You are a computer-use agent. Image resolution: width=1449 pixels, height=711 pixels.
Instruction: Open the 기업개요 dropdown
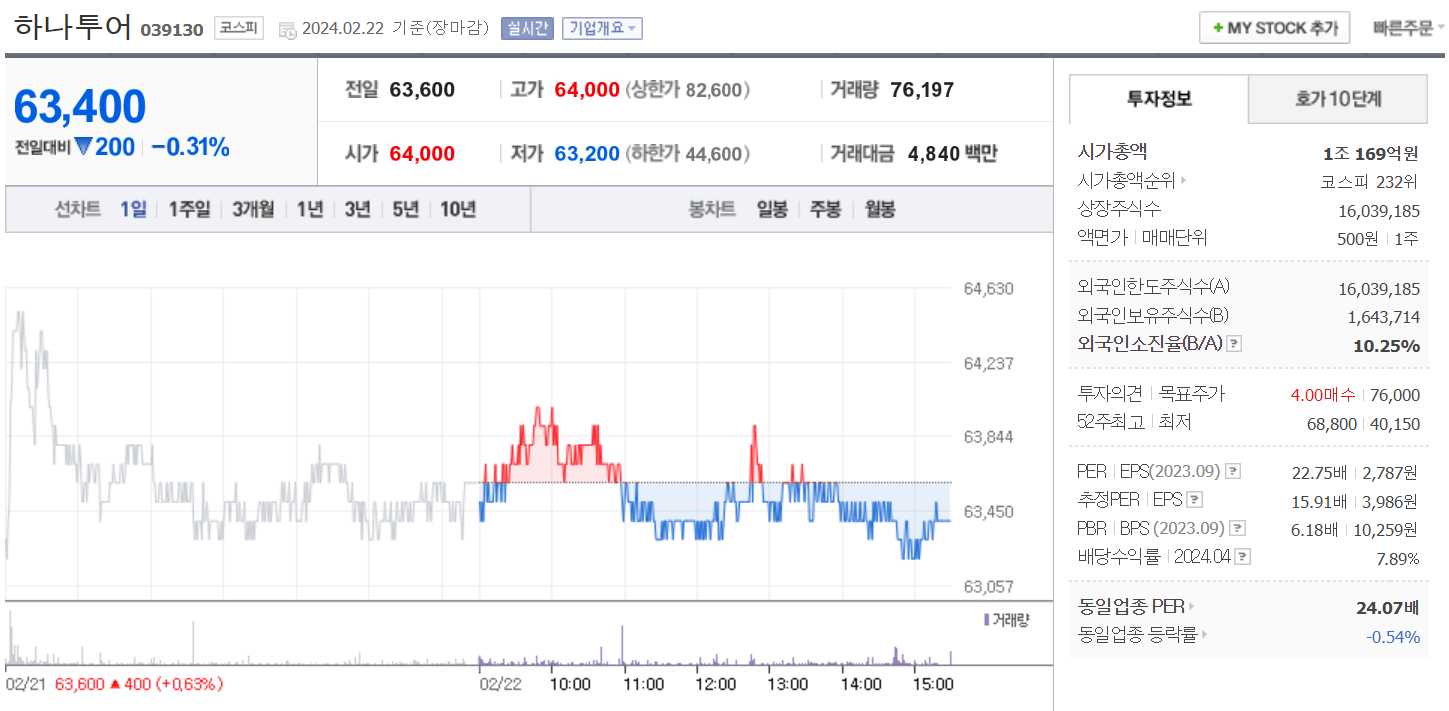coord(602,28)
